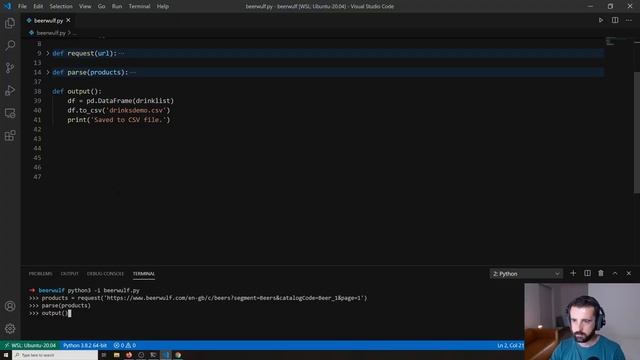Switch to the Problems panel tab

pos(40,273)
